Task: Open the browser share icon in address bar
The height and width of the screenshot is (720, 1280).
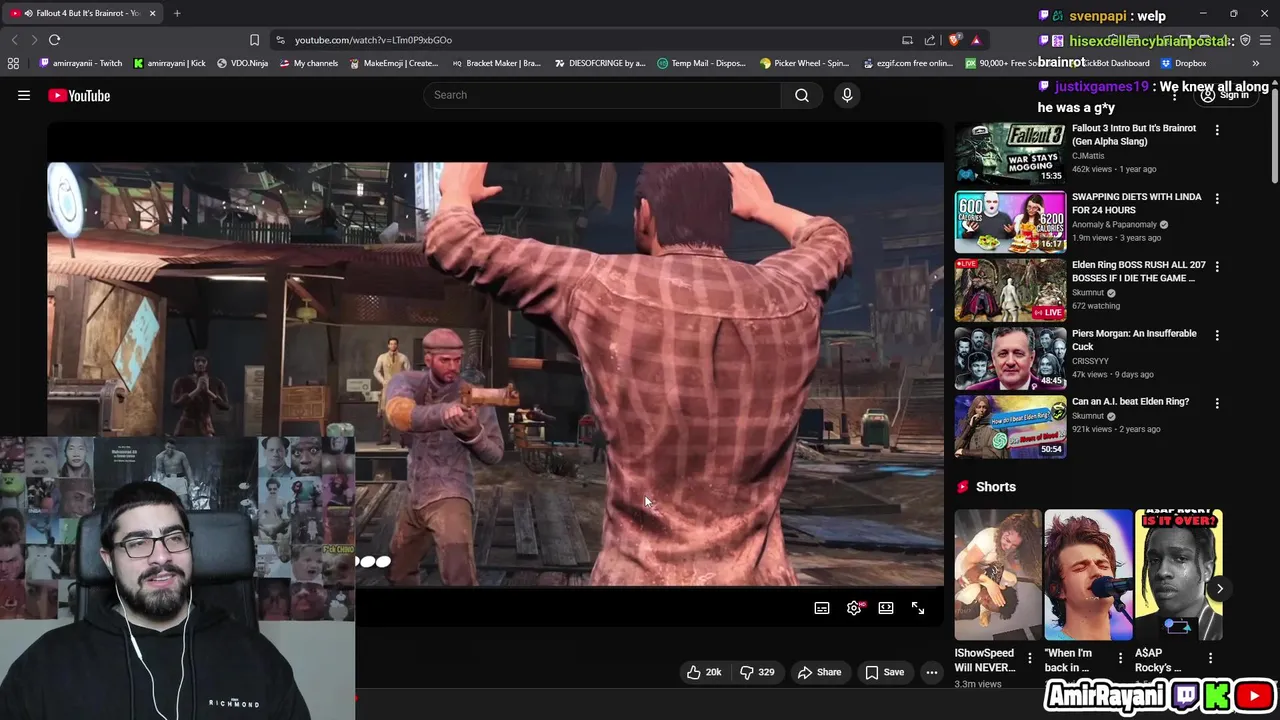Action: pyautogui.click(x=930, y=40)
